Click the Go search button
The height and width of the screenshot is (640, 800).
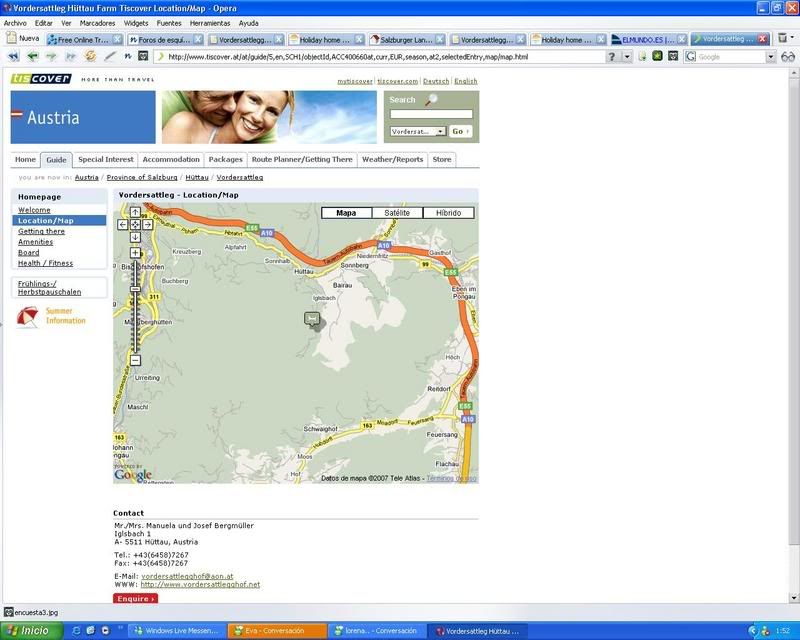(461, 131)
